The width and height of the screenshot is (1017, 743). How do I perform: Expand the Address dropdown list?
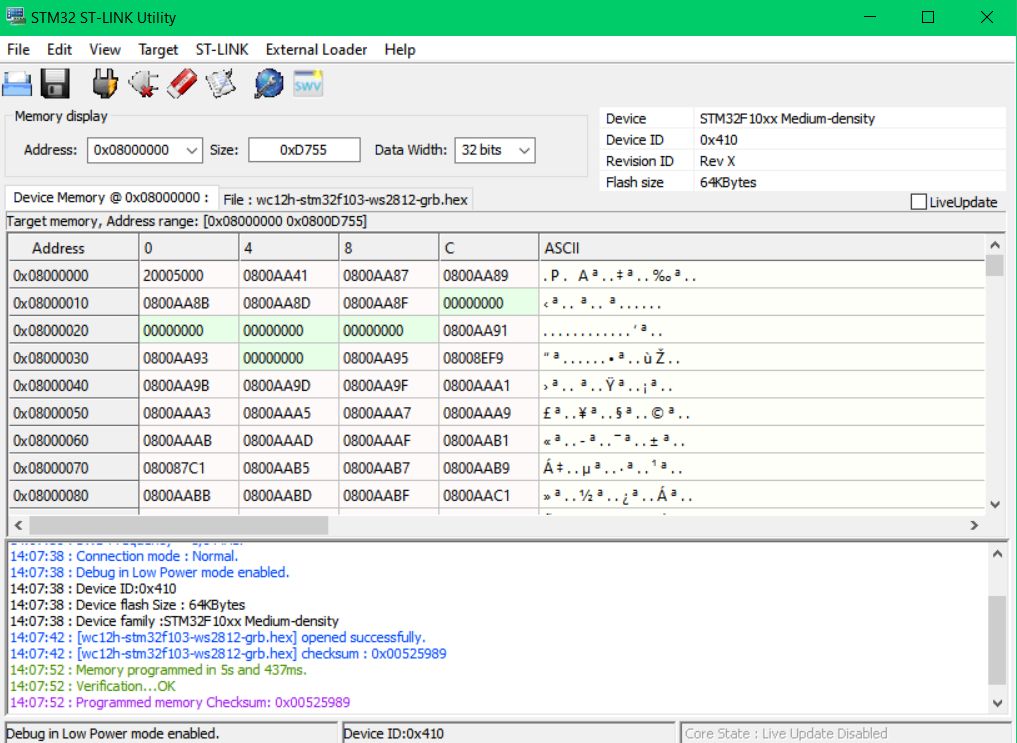pyautogui.click(x=192, y=150)
